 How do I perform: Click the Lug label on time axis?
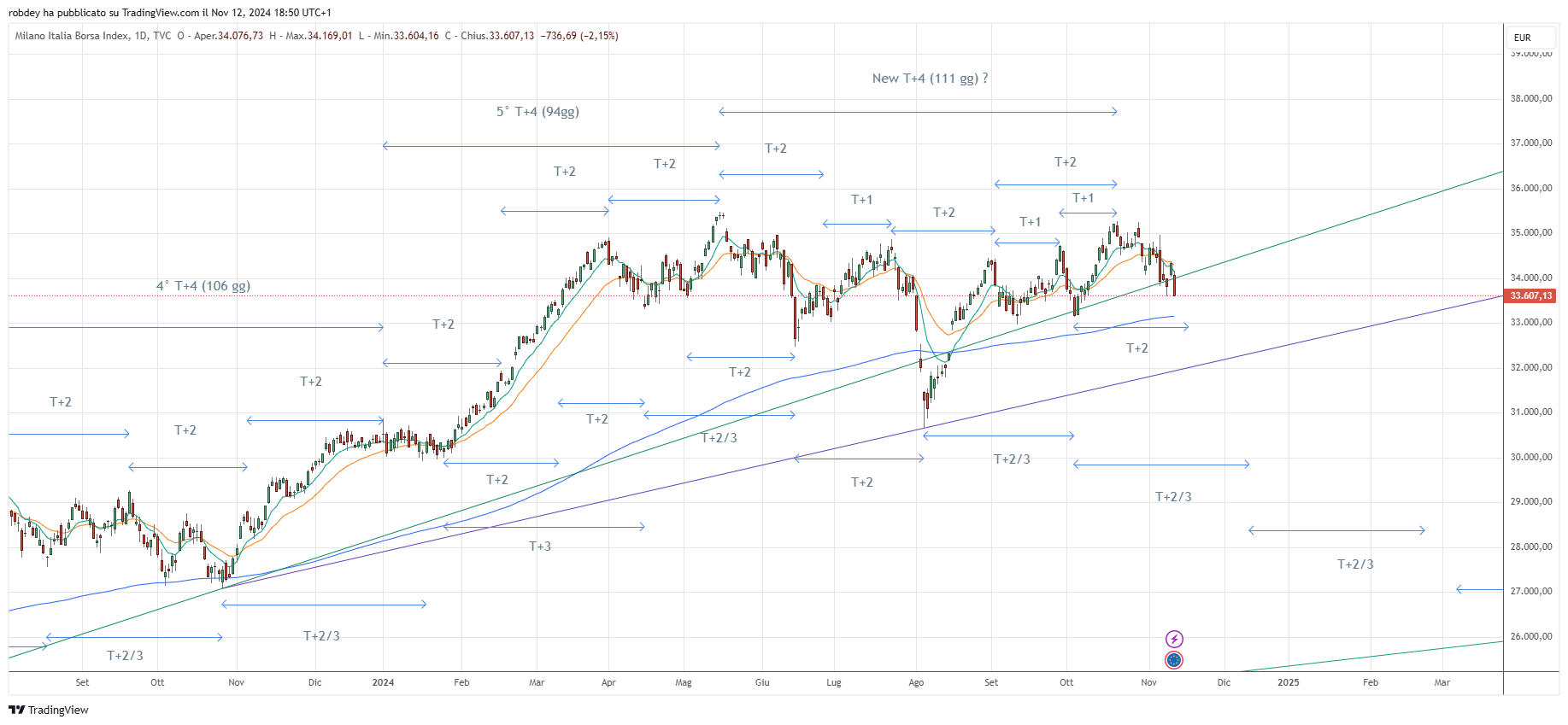[x=834, y=682]
